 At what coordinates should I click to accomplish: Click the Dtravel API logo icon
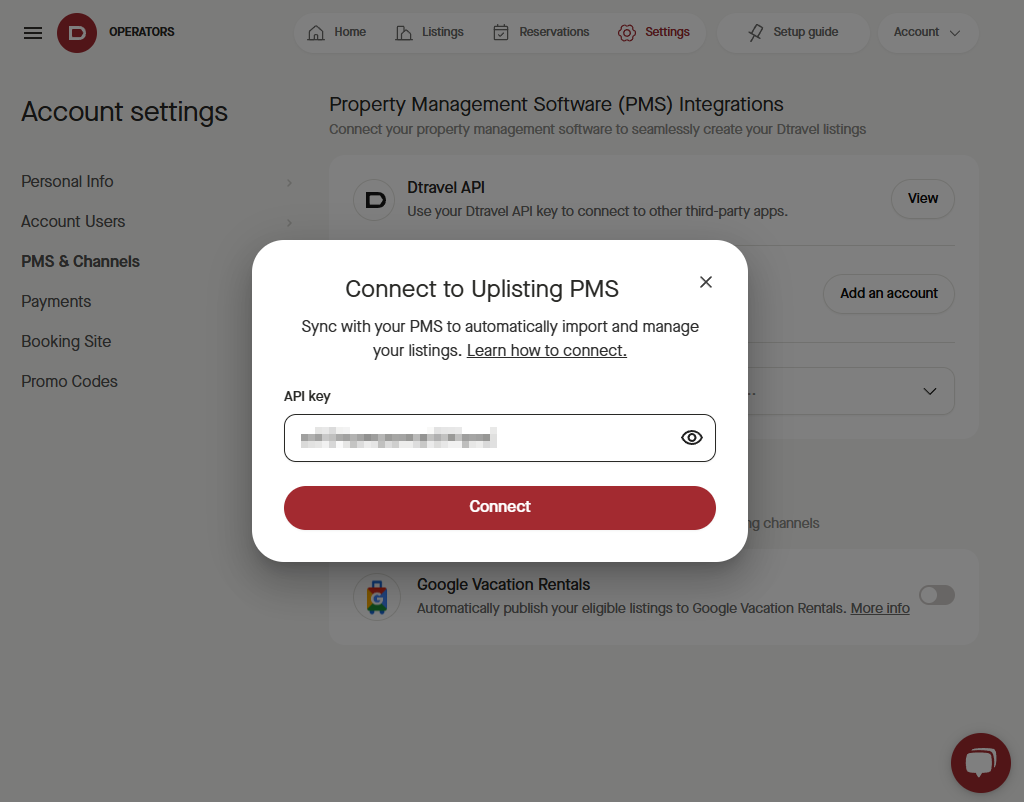(375, 200)
